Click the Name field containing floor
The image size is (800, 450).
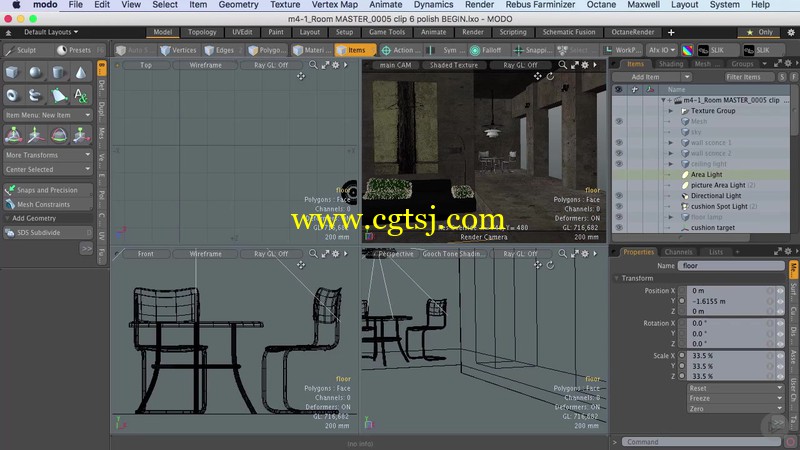click(731, 265)
